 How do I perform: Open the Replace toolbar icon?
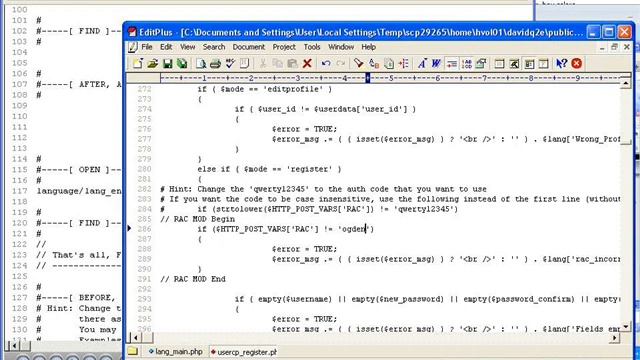373,64
